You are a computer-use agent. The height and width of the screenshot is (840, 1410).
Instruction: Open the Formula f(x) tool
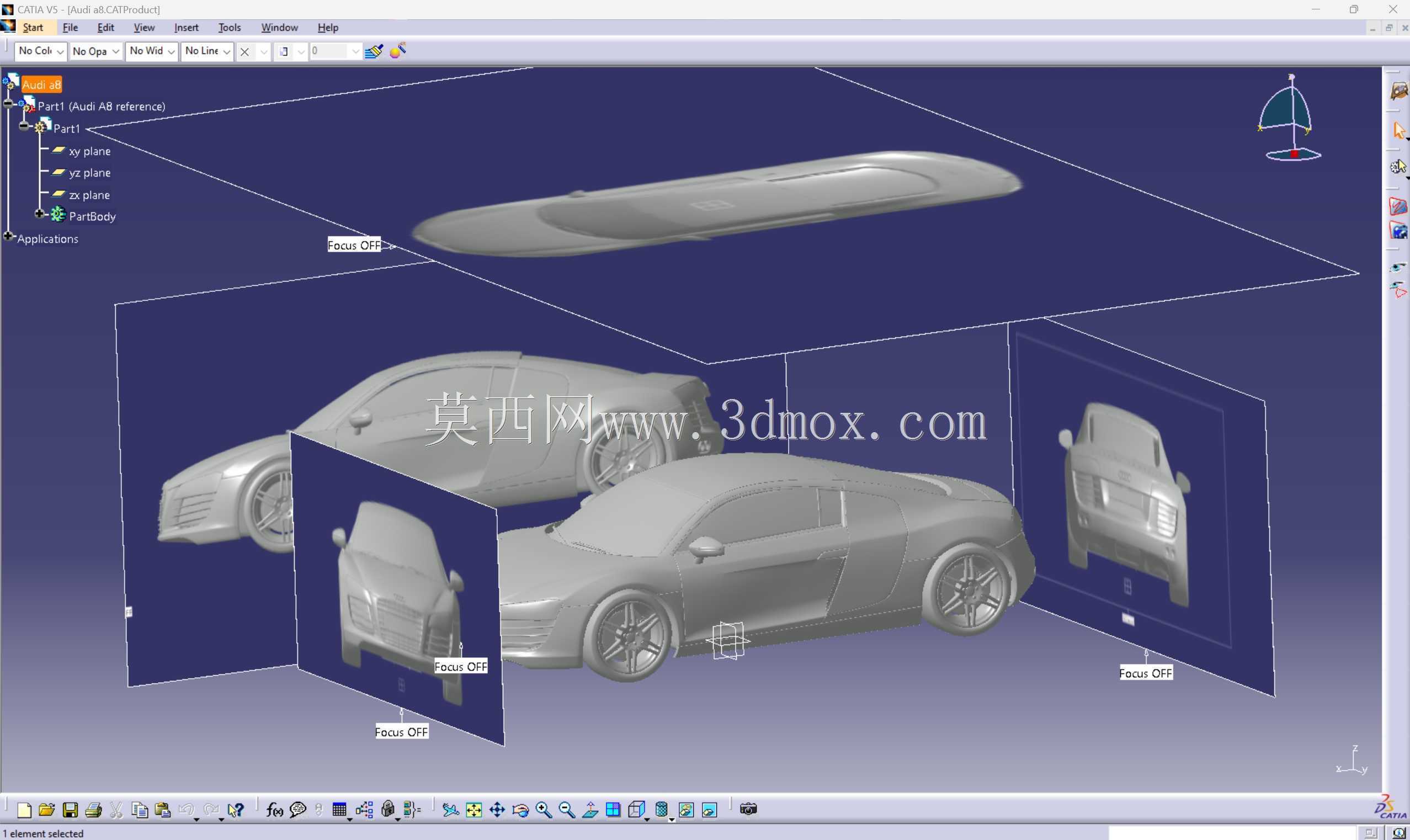click(x=274, y=810)
